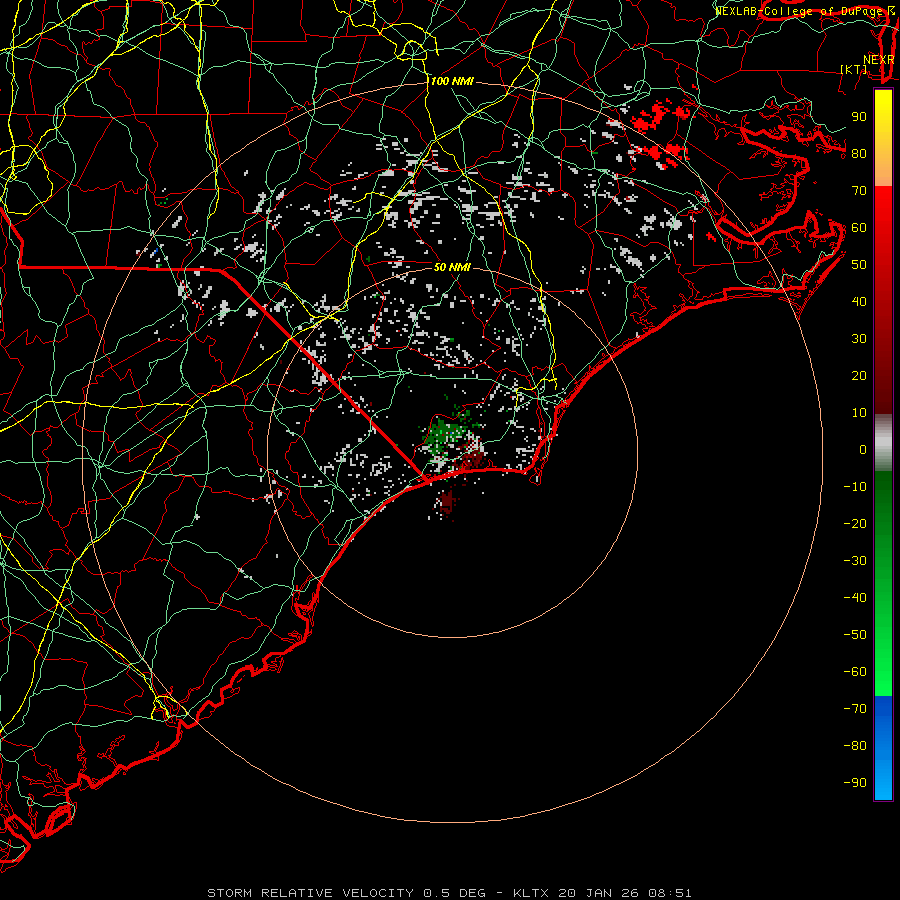Click the -80 value on velocity scale
Viewport: 900px width, 900px height.
(x=855, y=746)
